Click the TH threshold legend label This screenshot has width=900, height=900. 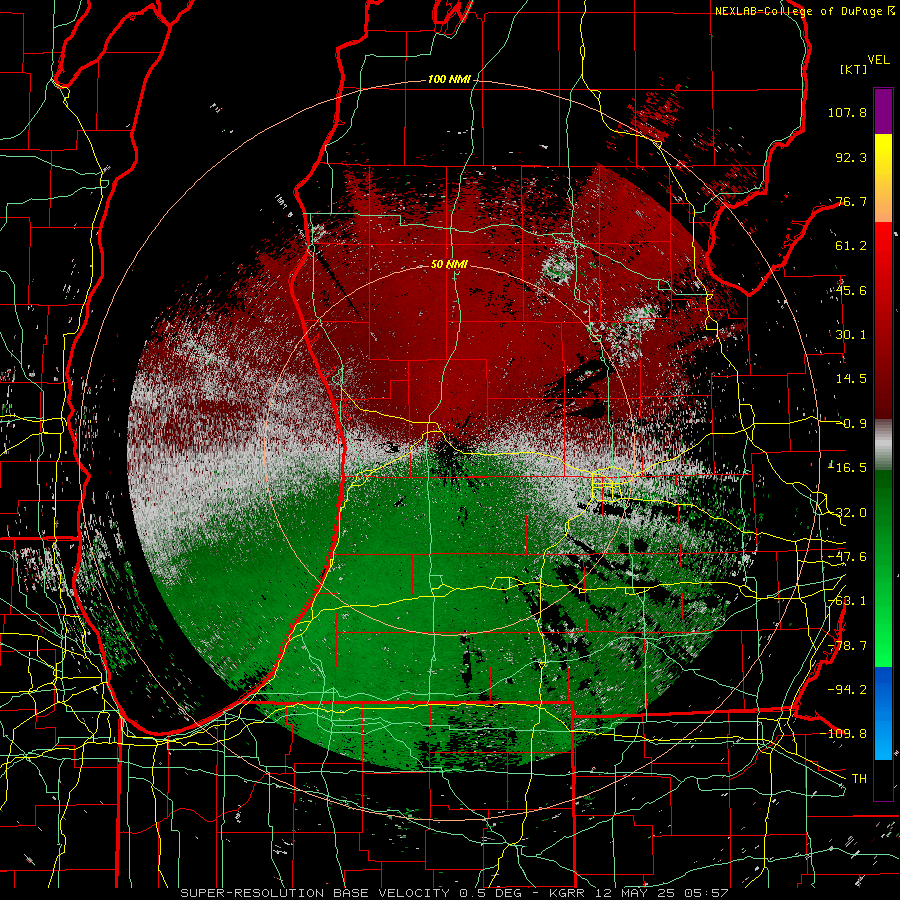click(859, 779)
